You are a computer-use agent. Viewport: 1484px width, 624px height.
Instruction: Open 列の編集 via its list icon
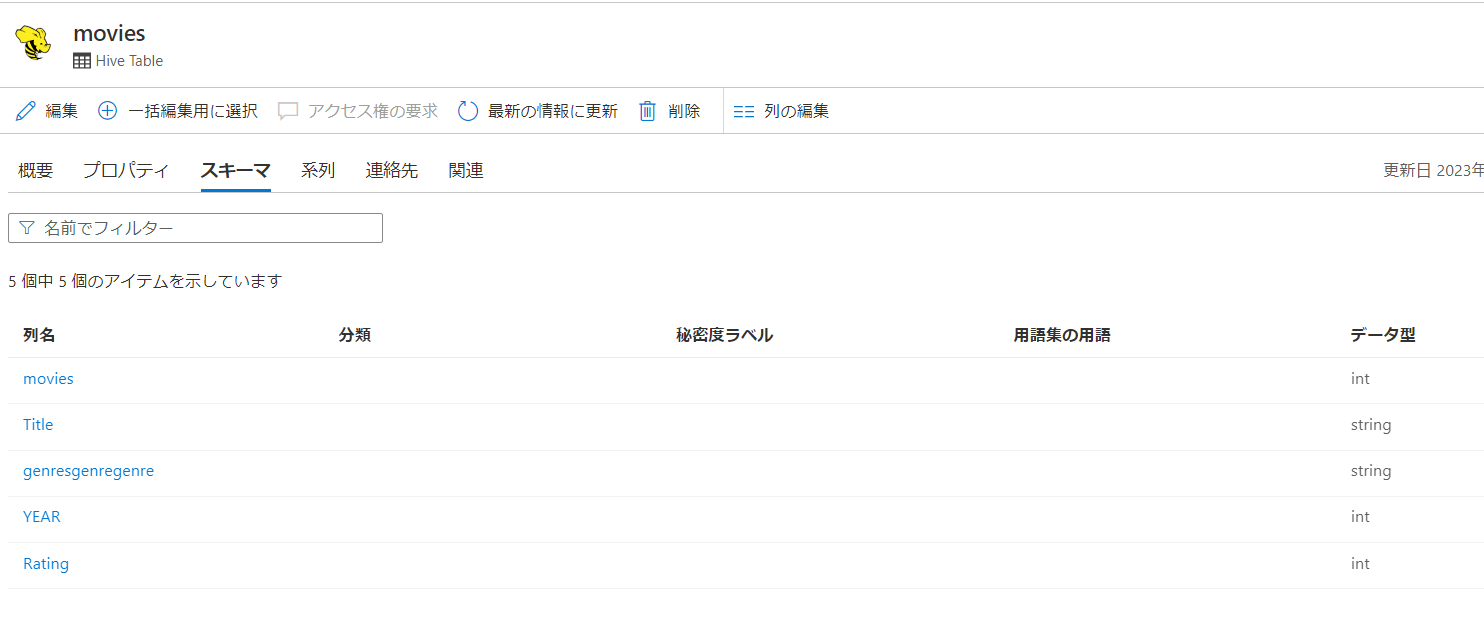tap(744, 110)
